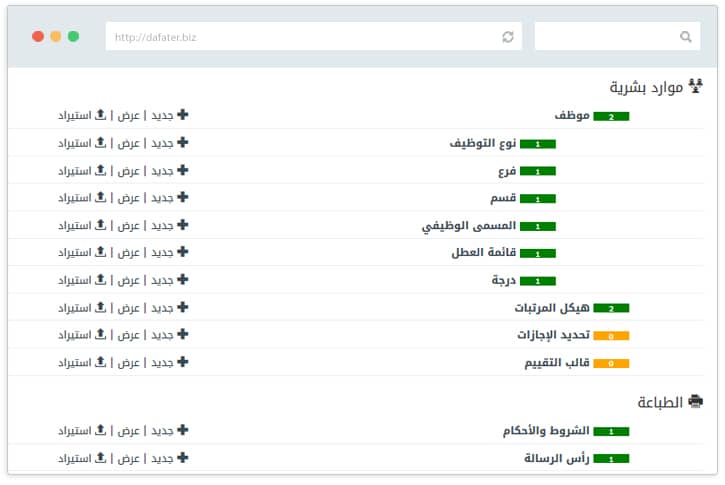Click the address bar showing dafater.biz
725x485 pixels.
click(300, 37)
